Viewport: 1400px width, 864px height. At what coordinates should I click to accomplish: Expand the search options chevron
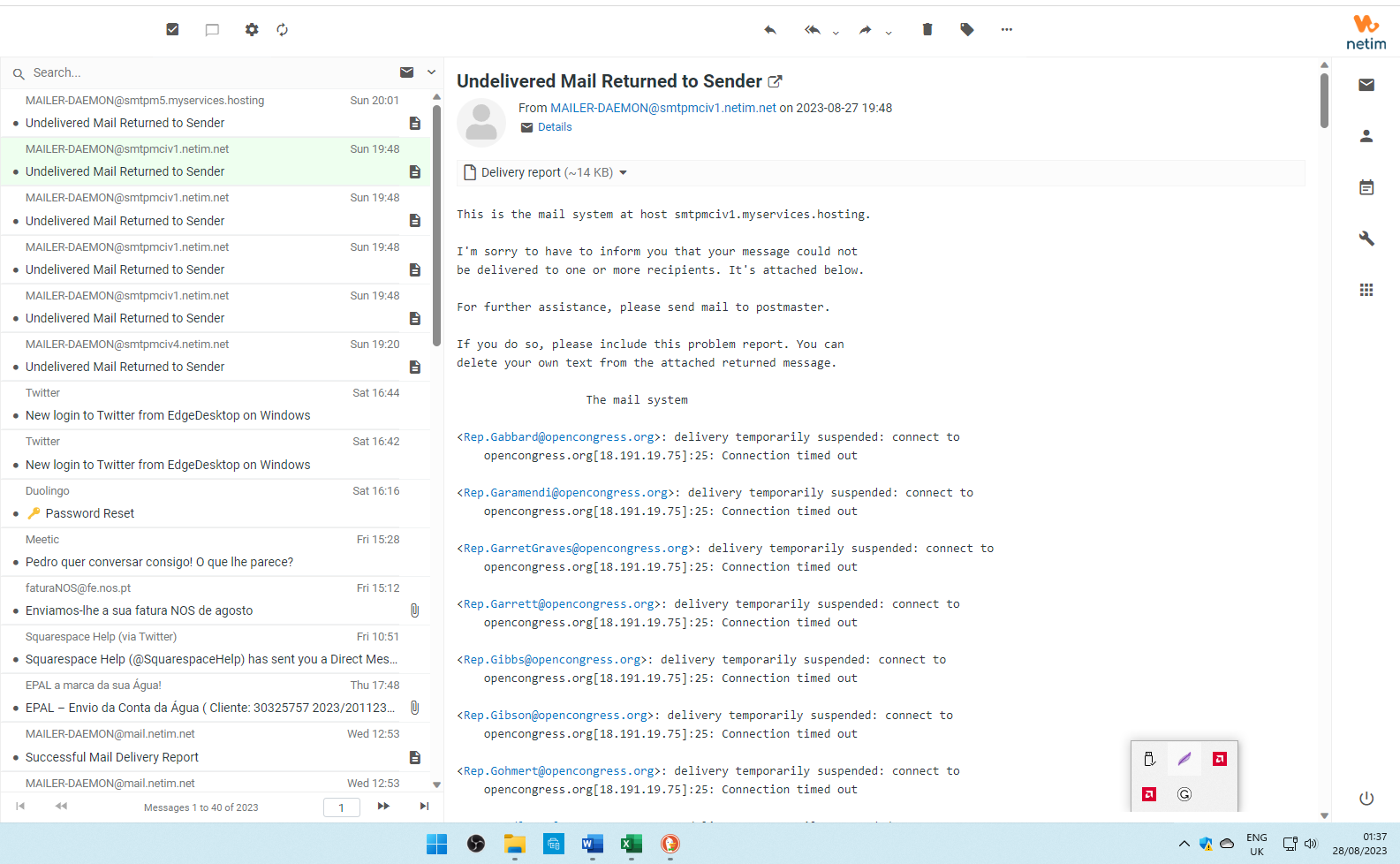(432, 72)
